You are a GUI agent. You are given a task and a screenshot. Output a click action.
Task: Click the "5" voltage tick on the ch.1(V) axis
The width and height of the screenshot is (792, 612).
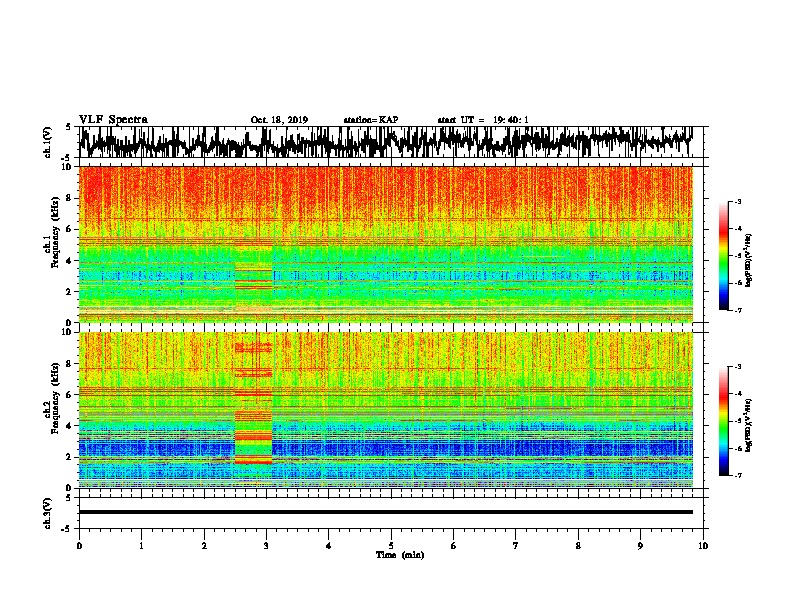click(69, 127)
